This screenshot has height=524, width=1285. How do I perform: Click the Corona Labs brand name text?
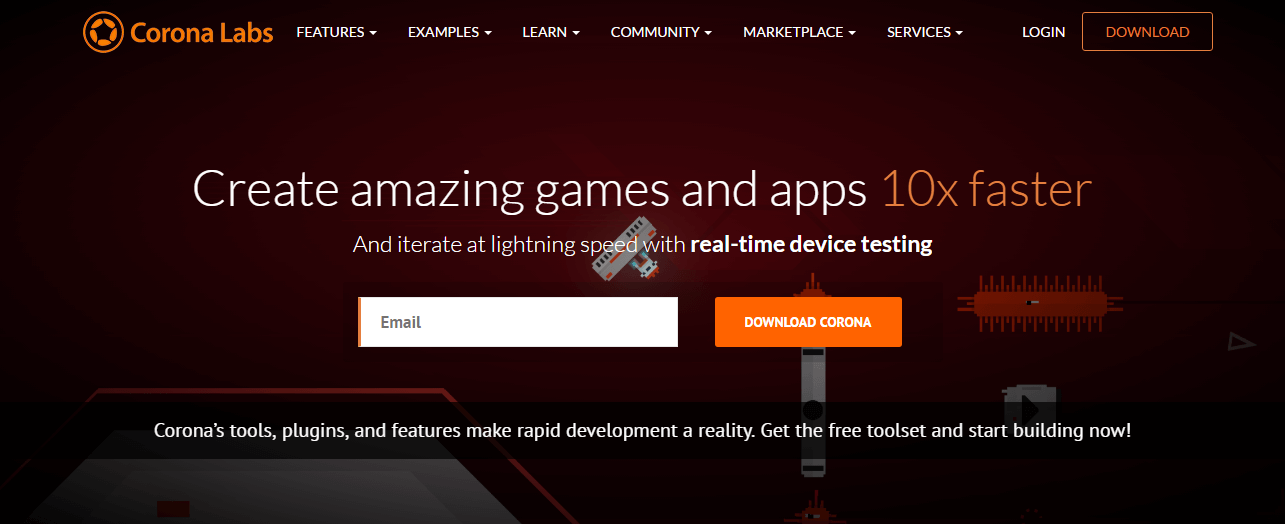pos(202,33)
